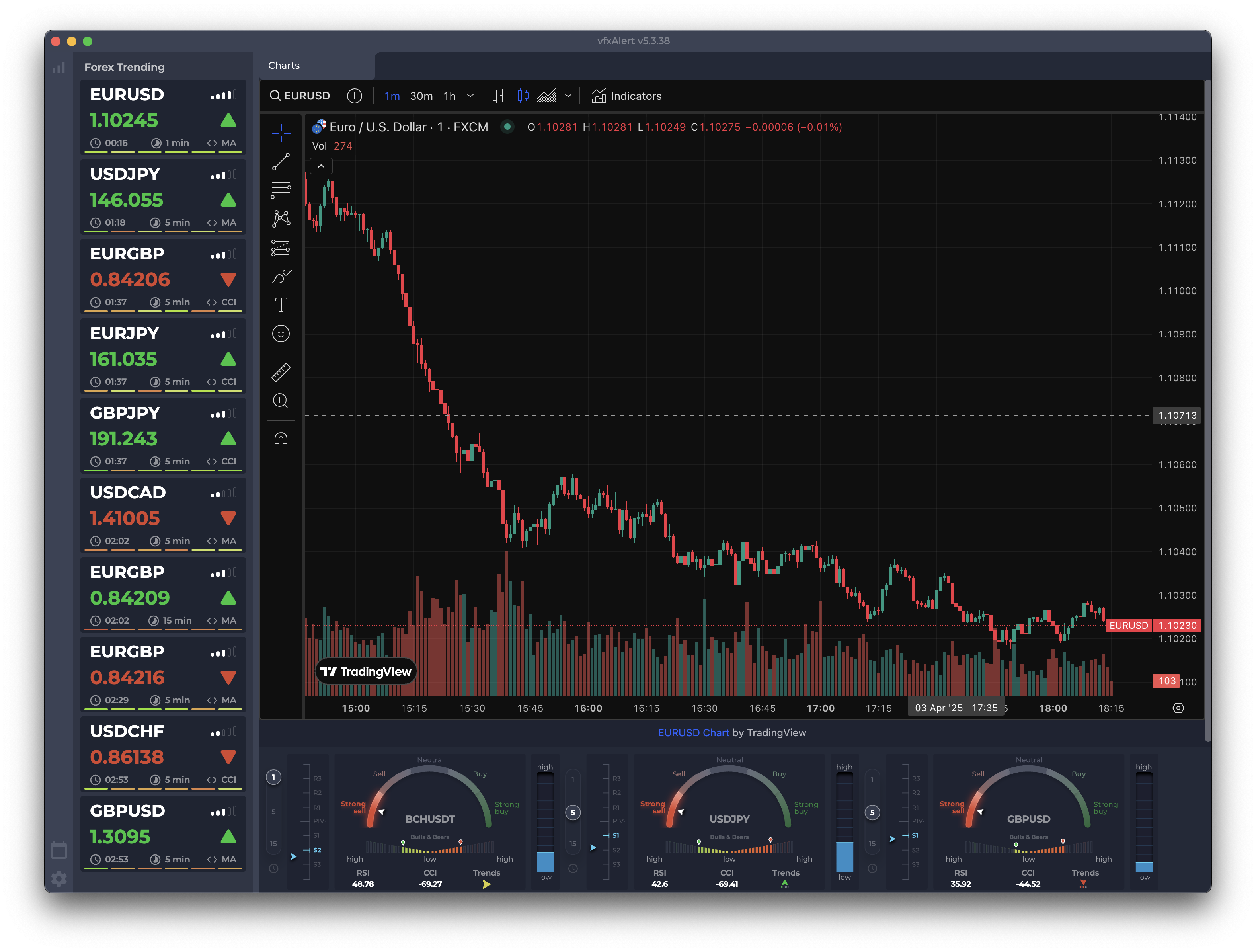Image resolution: width=1256 pixels, height=952 pixels.
Task: Open the emoji icons tool
Action: (x=281, y=334)
